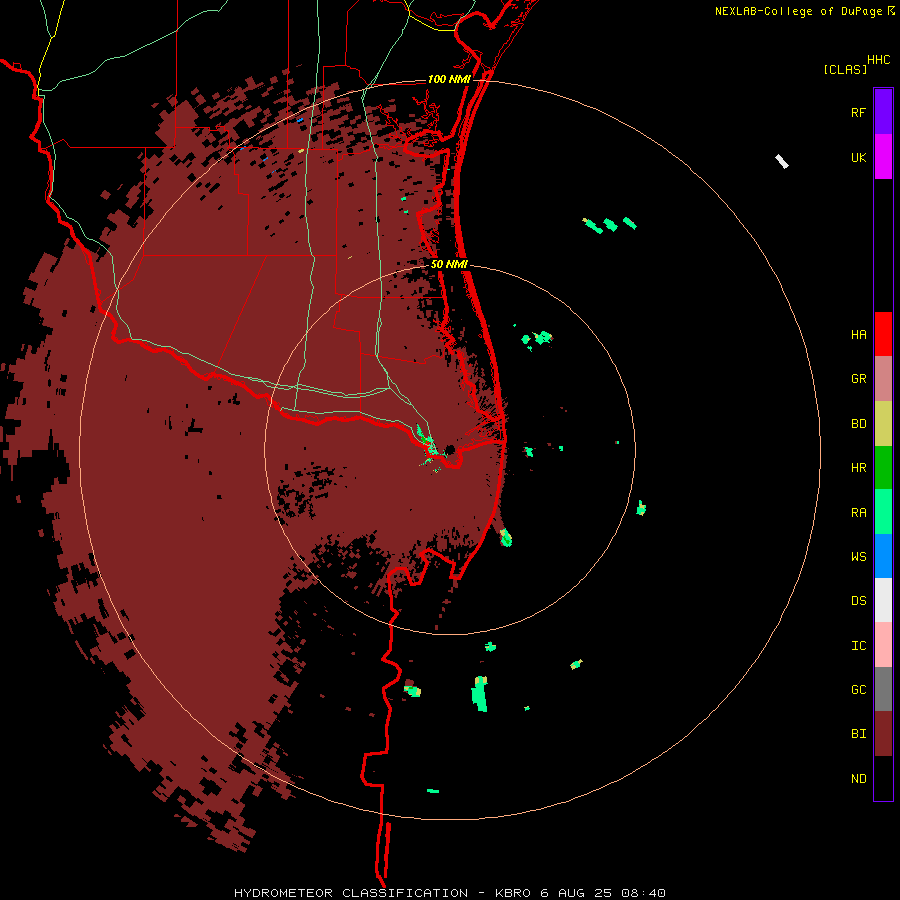Click the GC legend label
The width and height of the screenshot is (900, 900).
(858, 690)
